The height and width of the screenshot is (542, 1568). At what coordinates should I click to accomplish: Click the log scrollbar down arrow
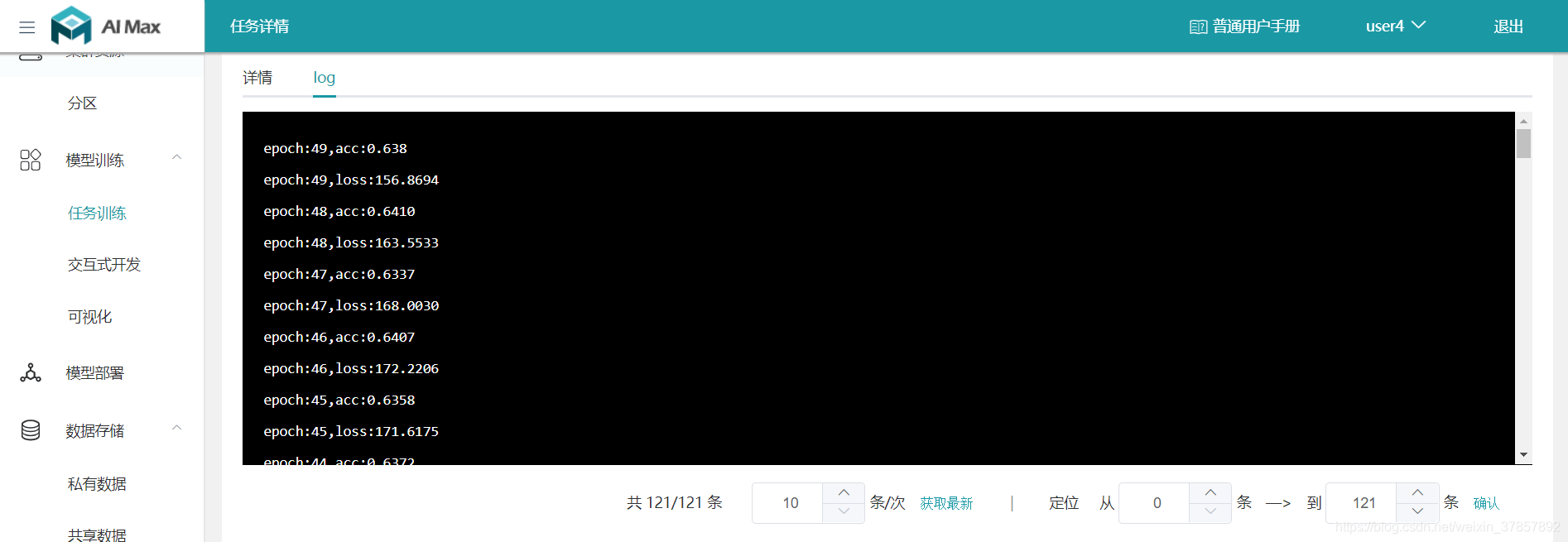(x=1523, y=456)
